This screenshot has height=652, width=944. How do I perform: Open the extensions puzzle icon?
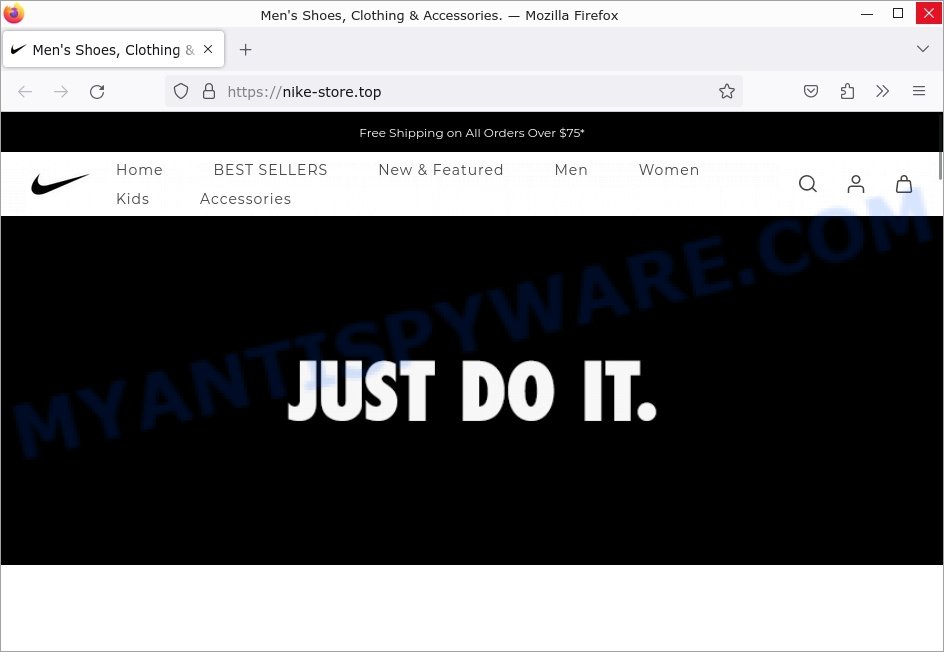coord(847,92)
